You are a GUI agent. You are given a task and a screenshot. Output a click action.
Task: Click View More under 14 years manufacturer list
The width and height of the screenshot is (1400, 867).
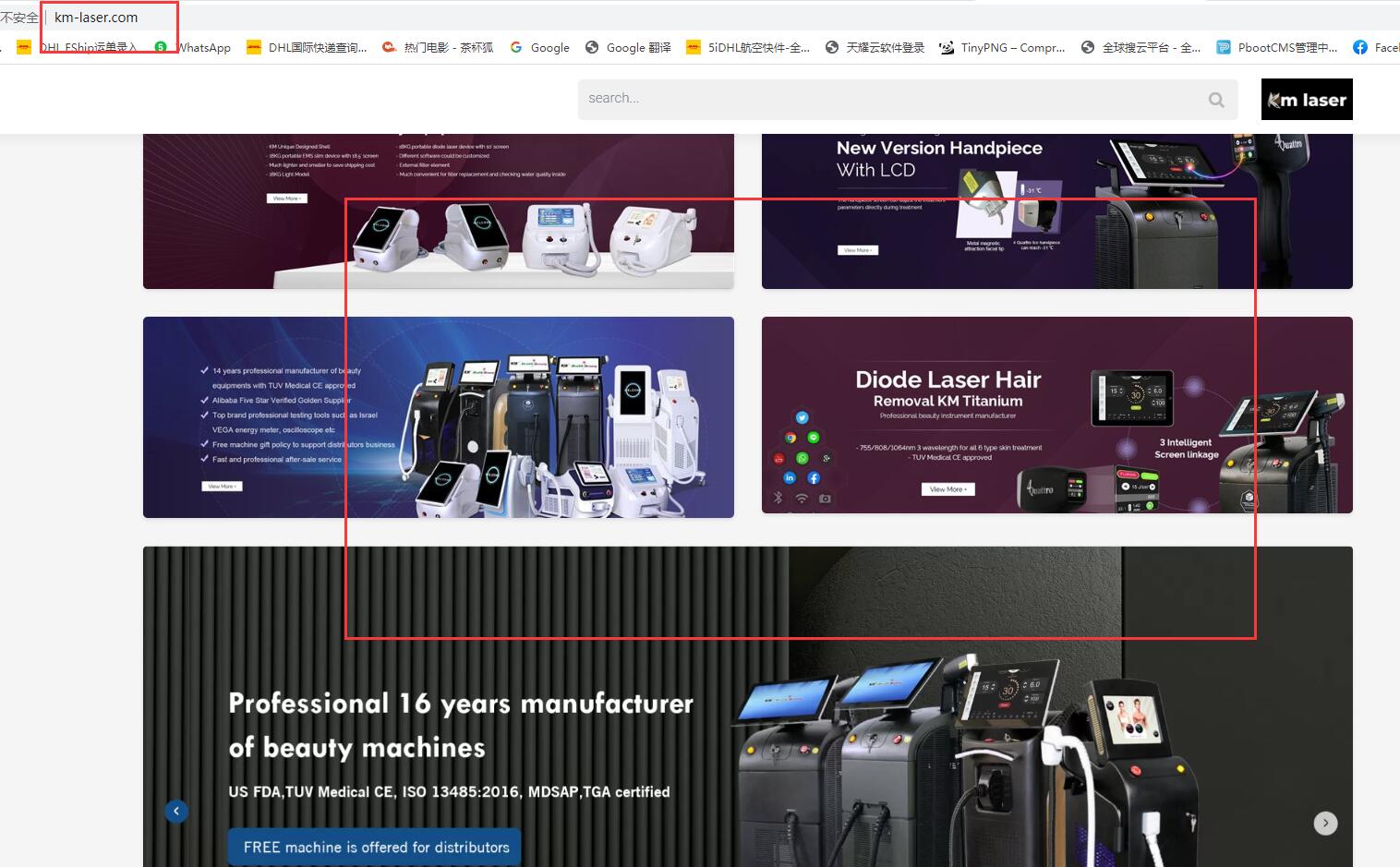(x=223, y=486)
